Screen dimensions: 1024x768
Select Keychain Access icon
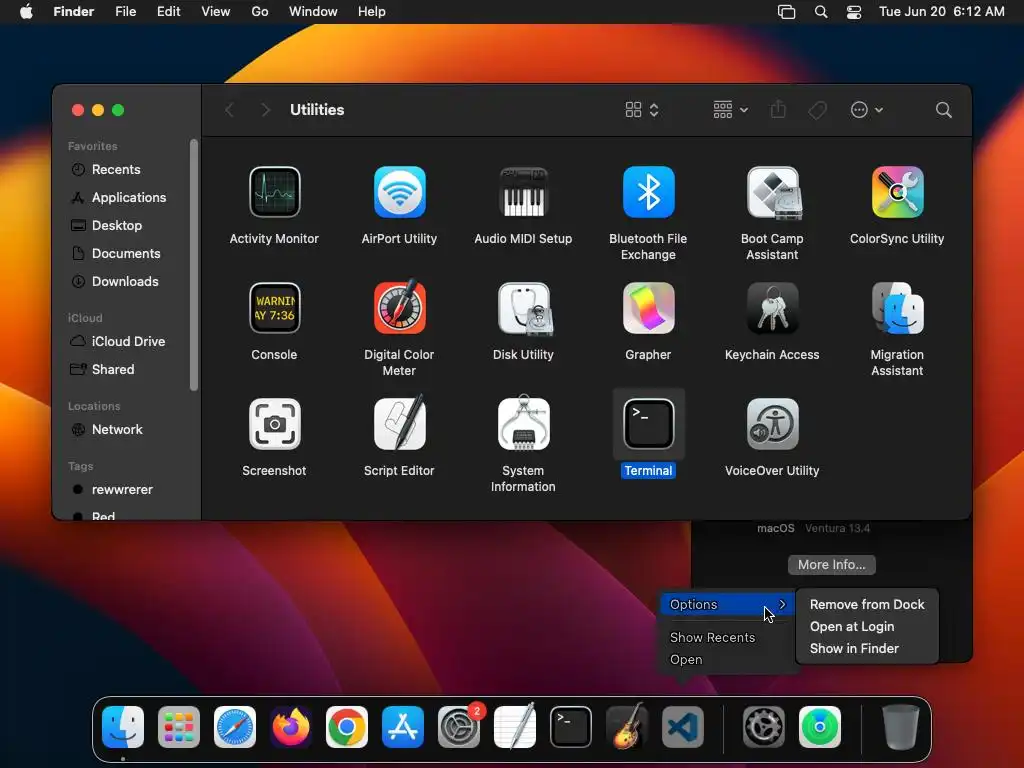[773, 308]
